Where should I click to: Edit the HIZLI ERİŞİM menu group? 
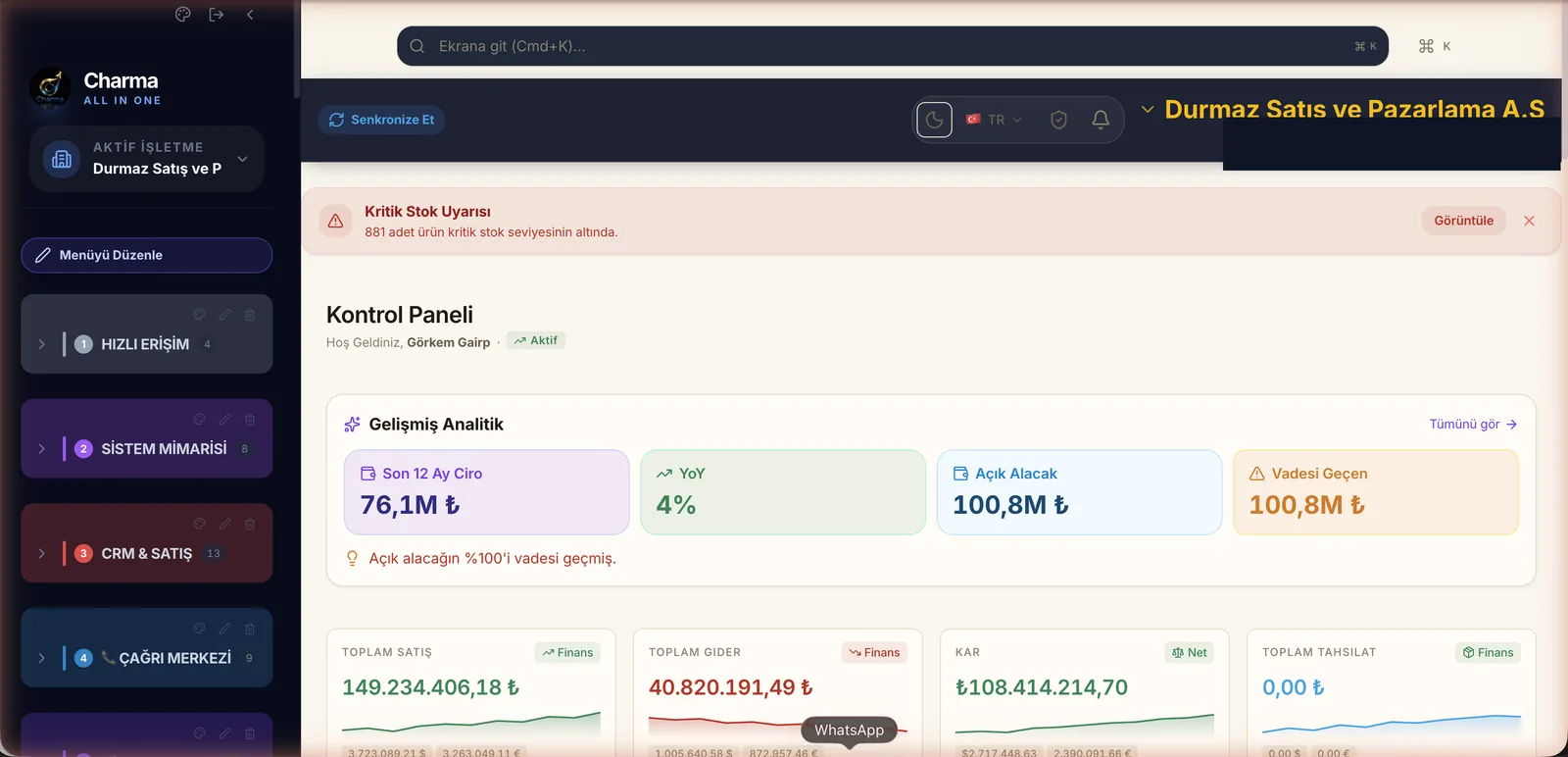click(x=224, y=315)
